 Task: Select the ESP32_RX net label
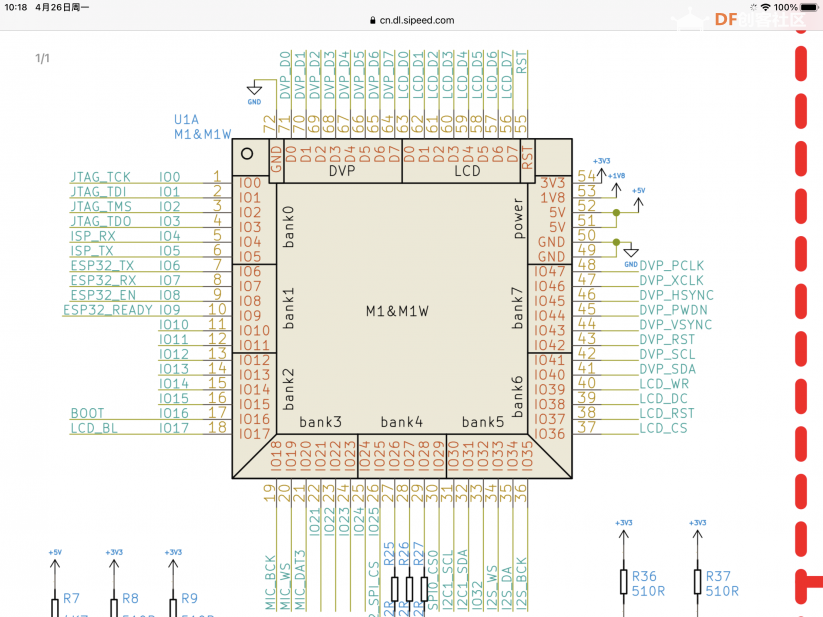coord(103,280)
